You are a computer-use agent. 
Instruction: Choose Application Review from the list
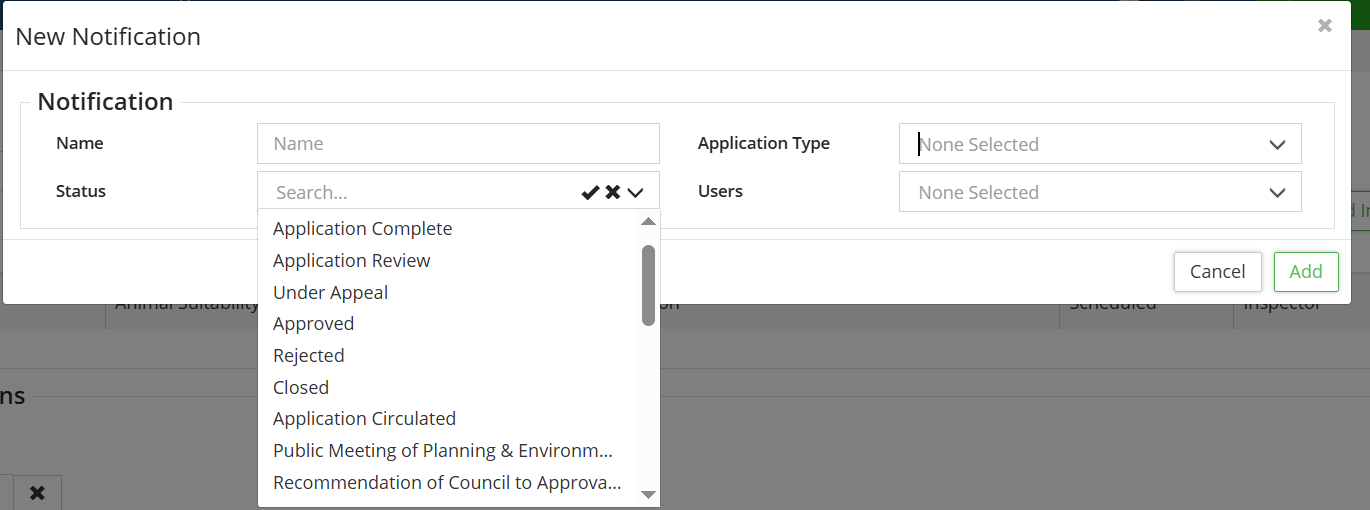pyautogui.click(x=351, y=261)
